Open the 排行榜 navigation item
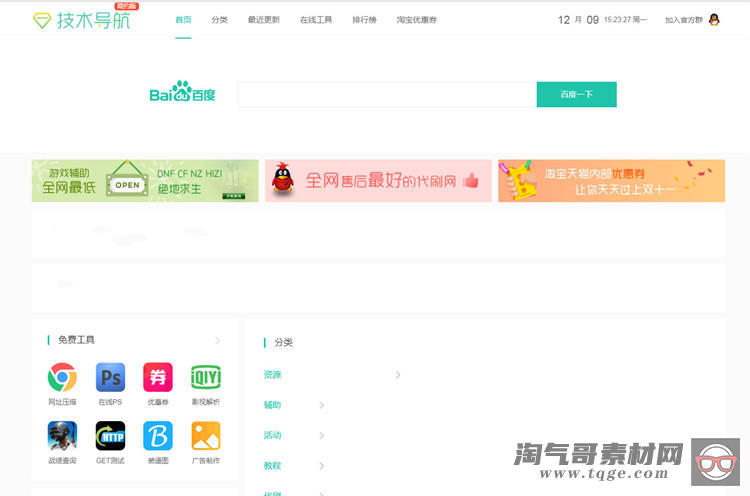 click(364, 20)
